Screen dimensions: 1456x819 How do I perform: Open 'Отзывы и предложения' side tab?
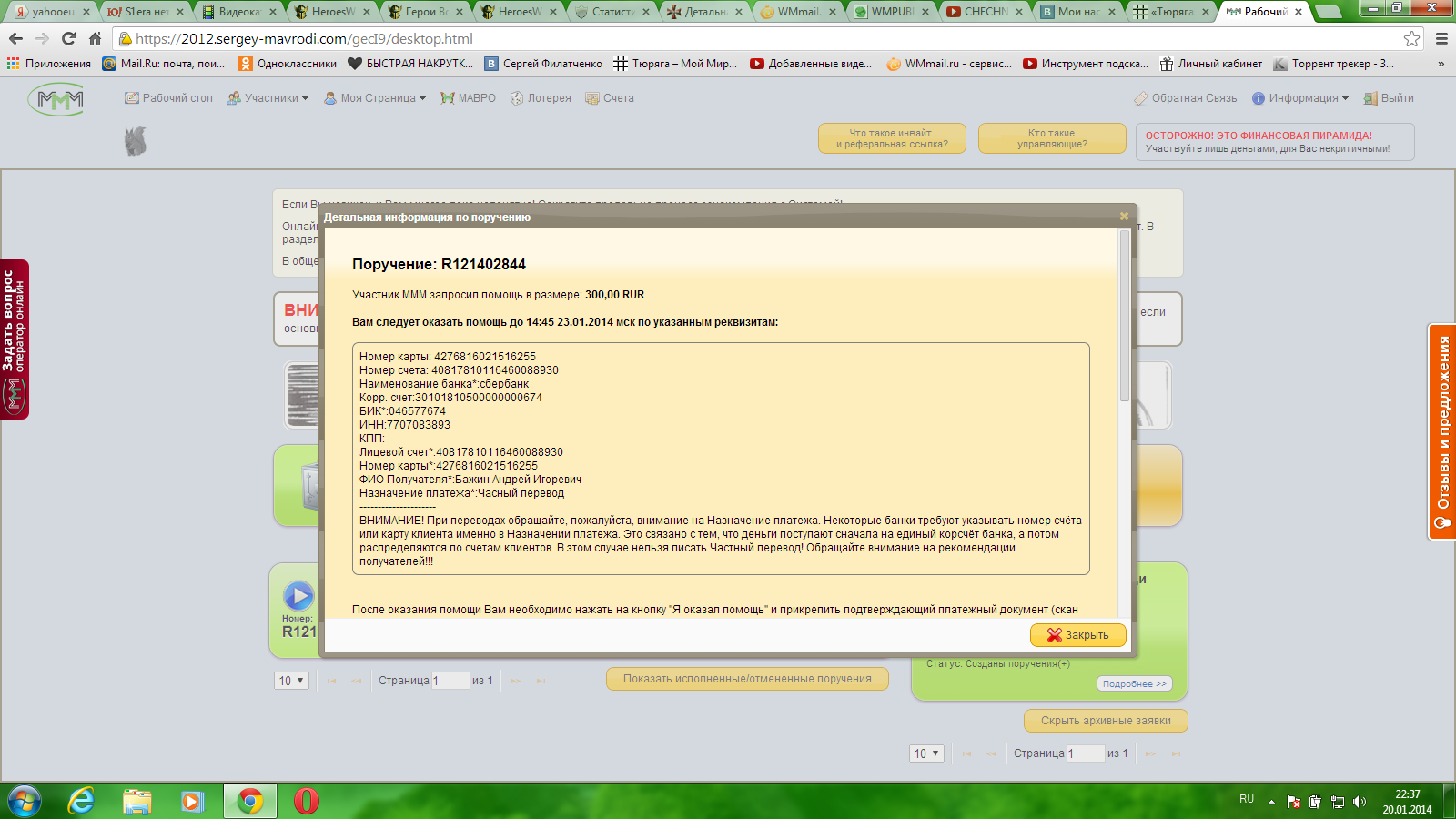click(1442, 432)
